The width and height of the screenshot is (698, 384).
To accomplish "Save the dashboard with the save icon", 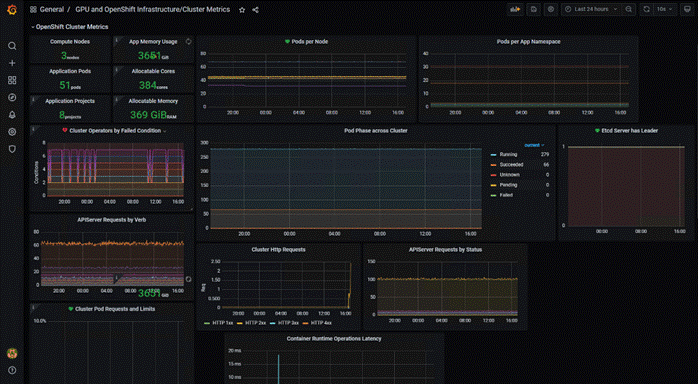I will point(534,9).
